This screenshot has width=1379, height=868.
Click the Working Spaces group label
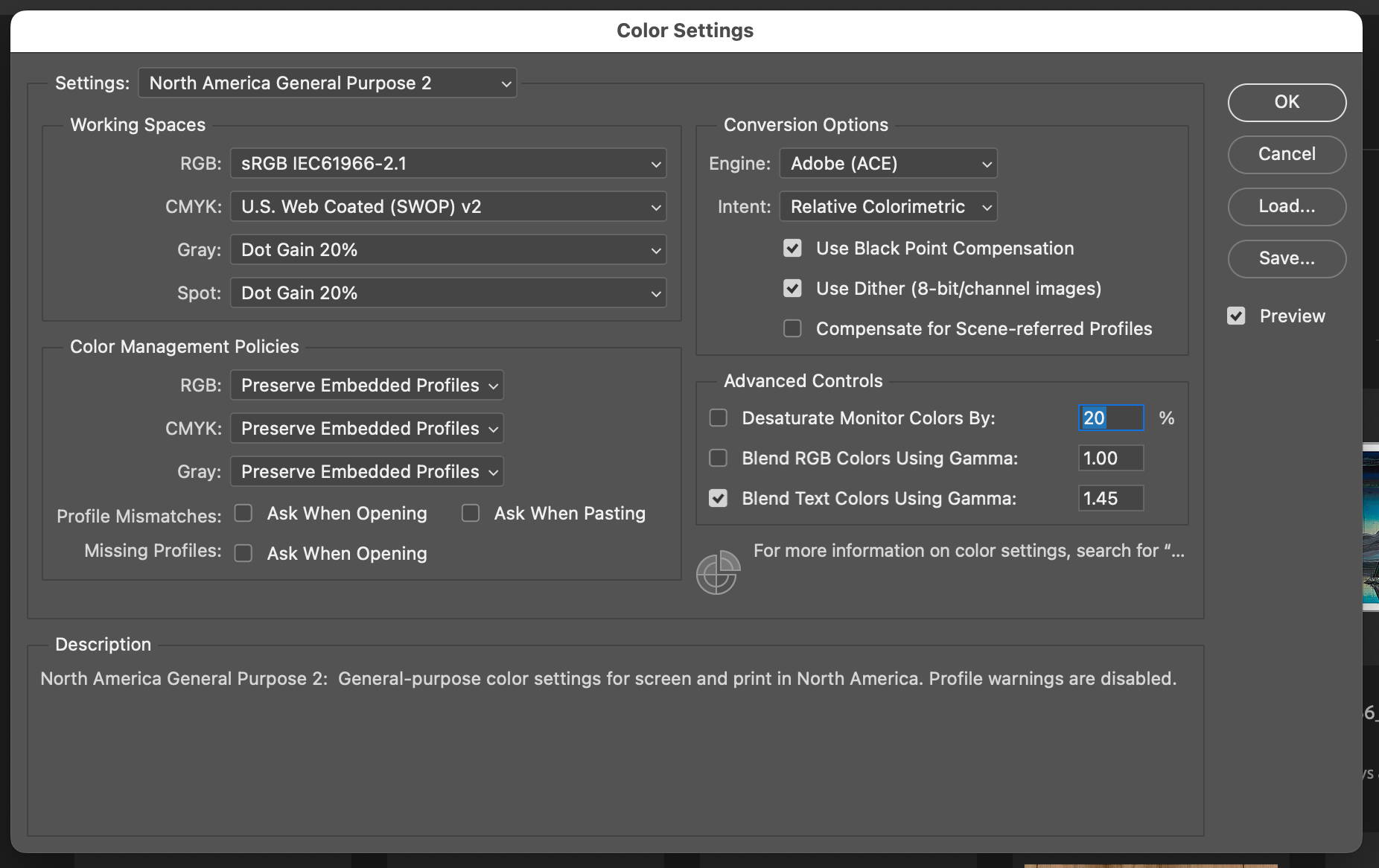(x=138, y=125)
